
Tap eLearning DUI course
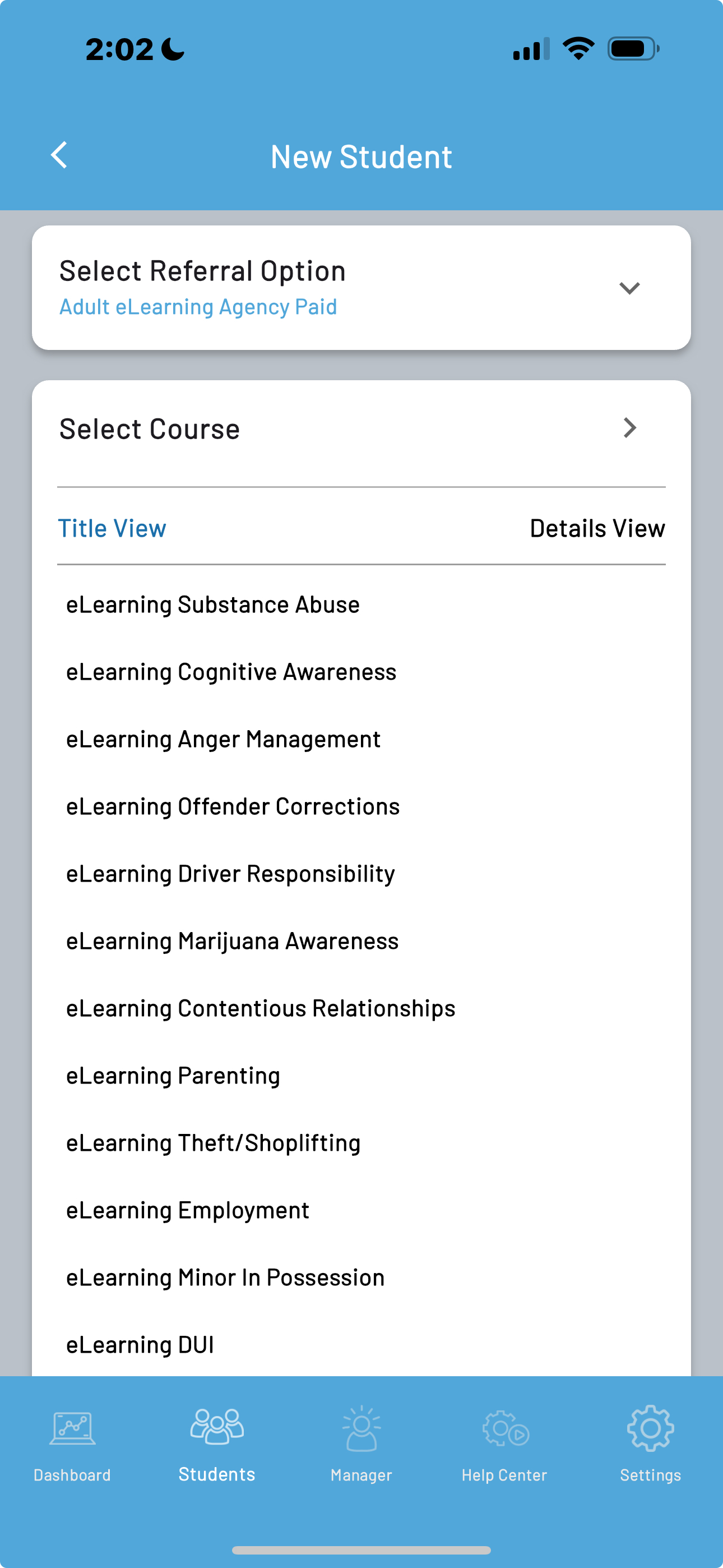(140, 1344)
